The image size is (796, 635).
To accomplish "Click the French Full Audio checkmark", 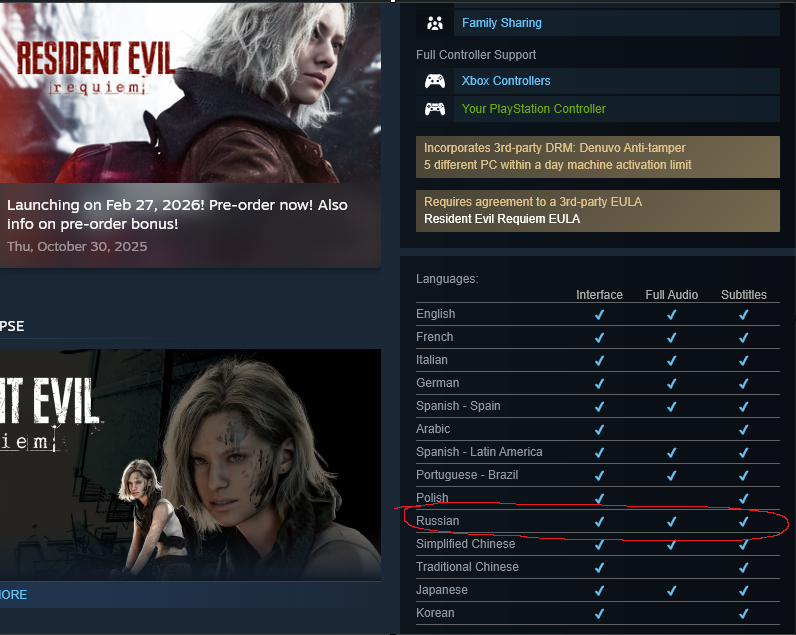I will click(x=672, y=338).
